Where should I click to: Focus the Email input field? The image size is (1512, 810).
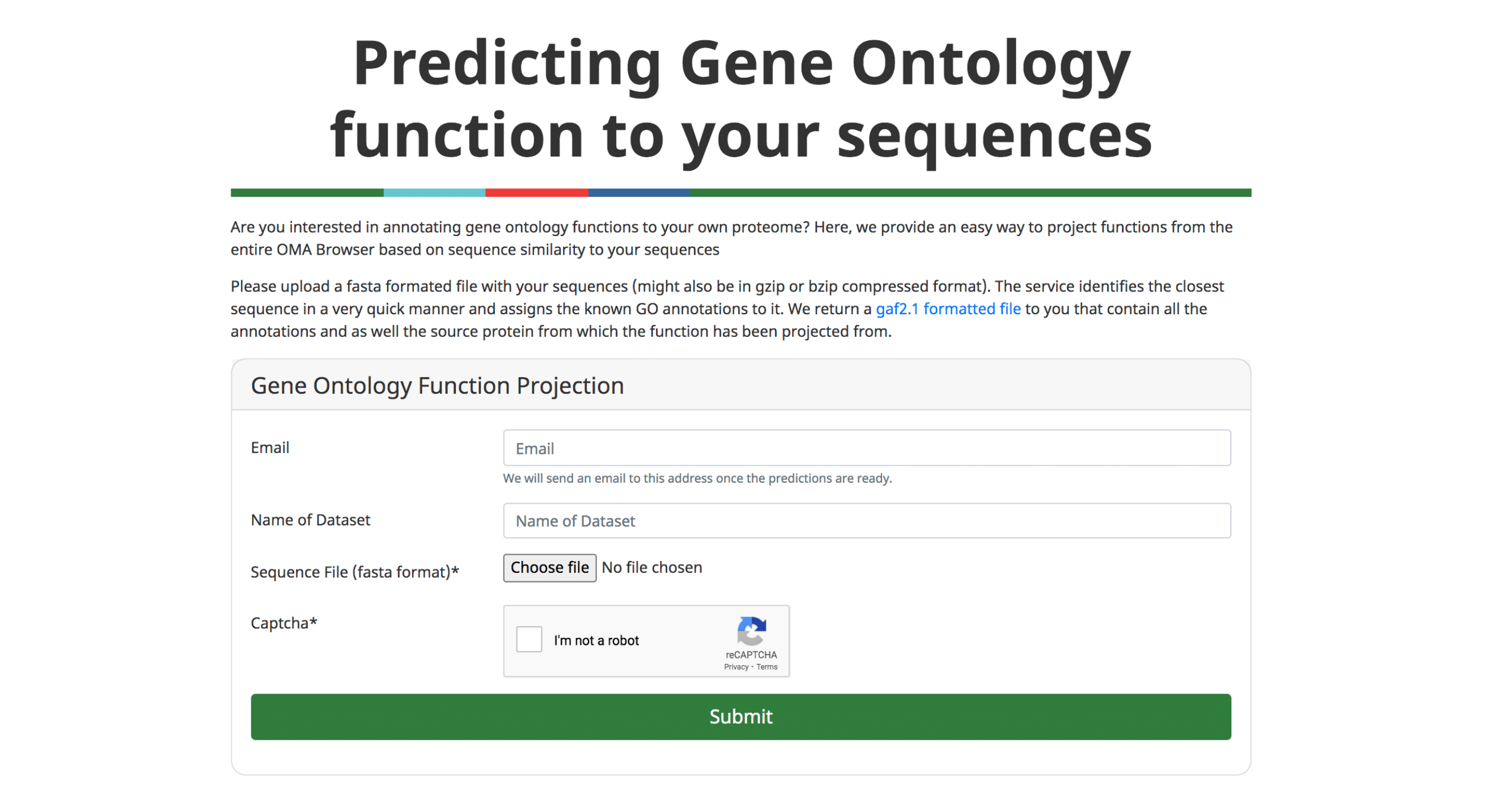[866, 448]
